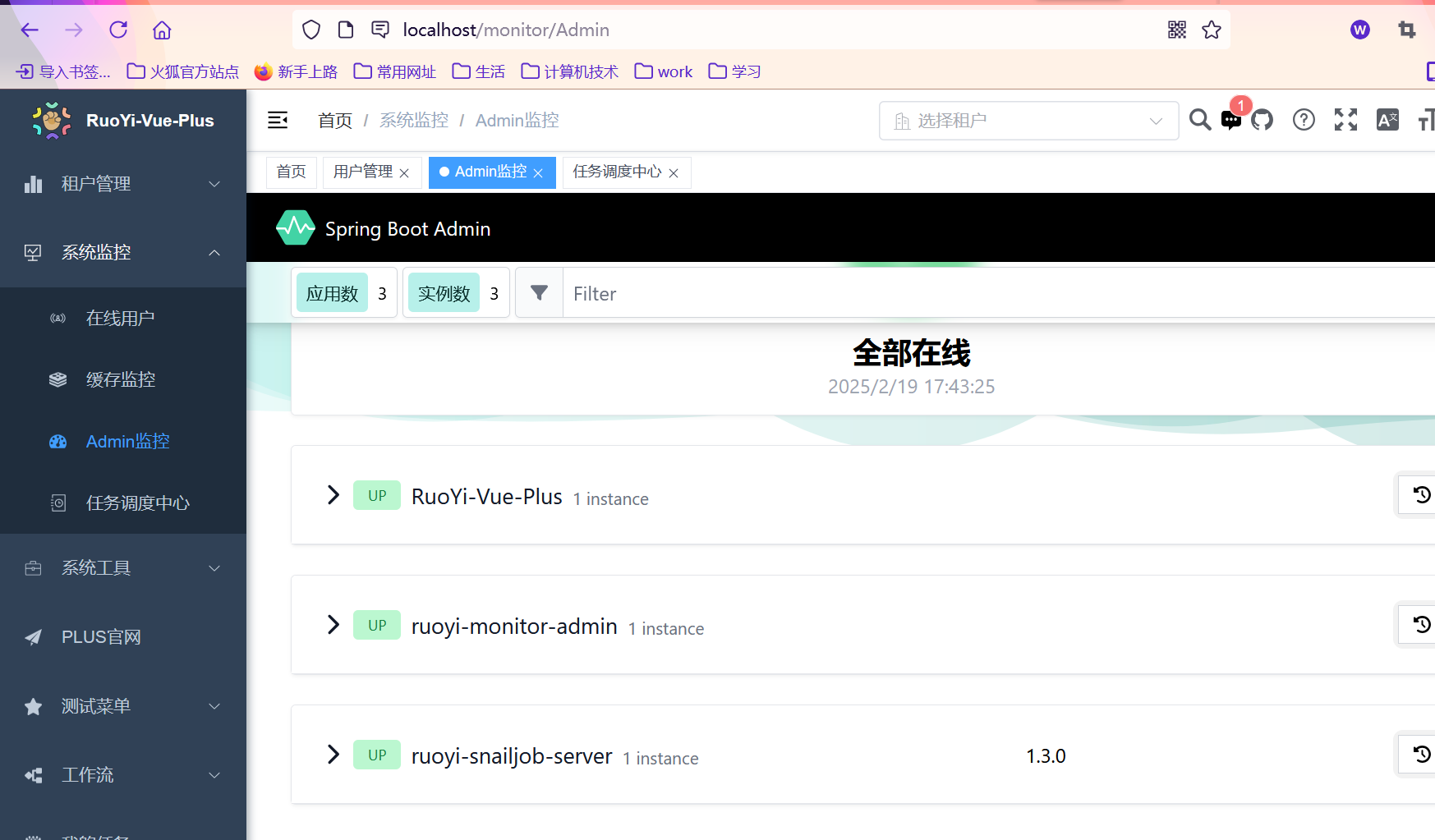Open 任务调度中心 in the sidebar
Image resolution: width=1435 pixels, height=840 pixels.
(x=123, y=503)
